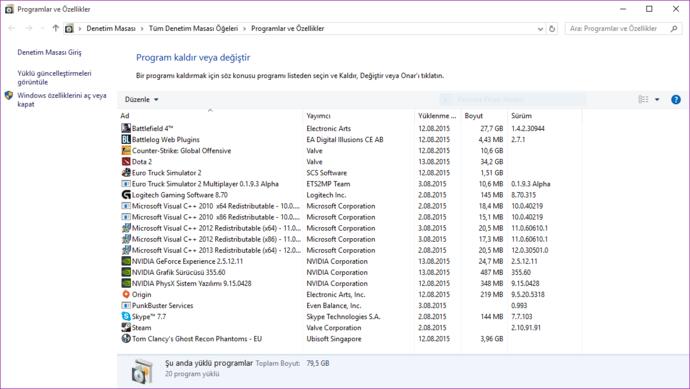Viewport: 690px width, 389px height.
Task: Change the list view icon button
Action: point(643,99)
